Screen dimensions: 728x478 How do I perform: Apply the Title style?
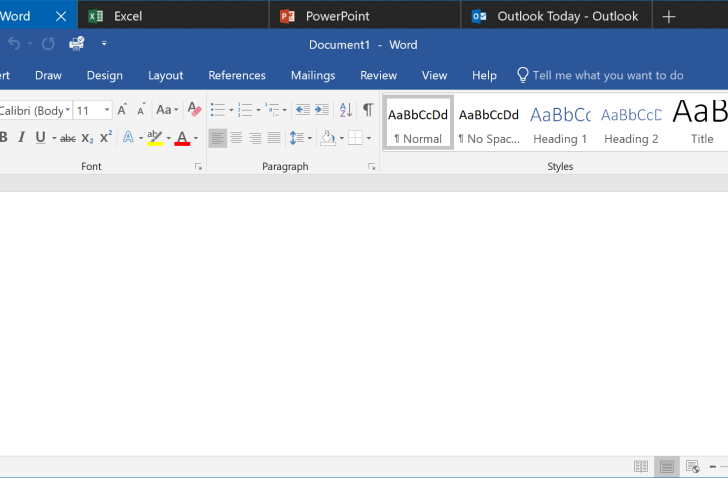tap(700, 123)
